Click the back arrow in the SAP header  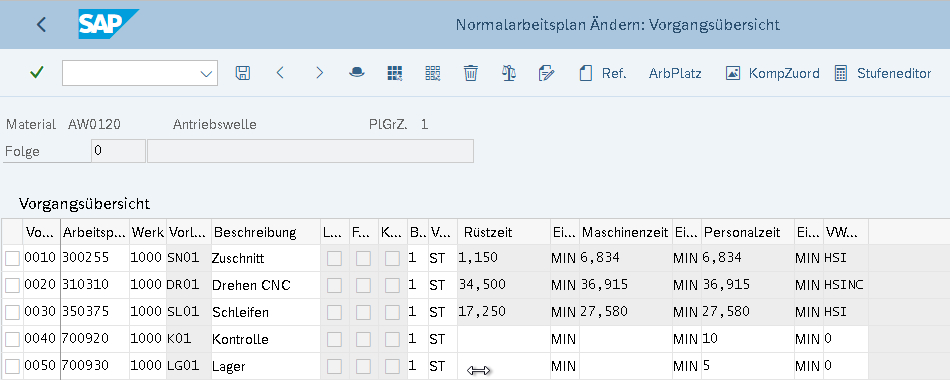41,25
